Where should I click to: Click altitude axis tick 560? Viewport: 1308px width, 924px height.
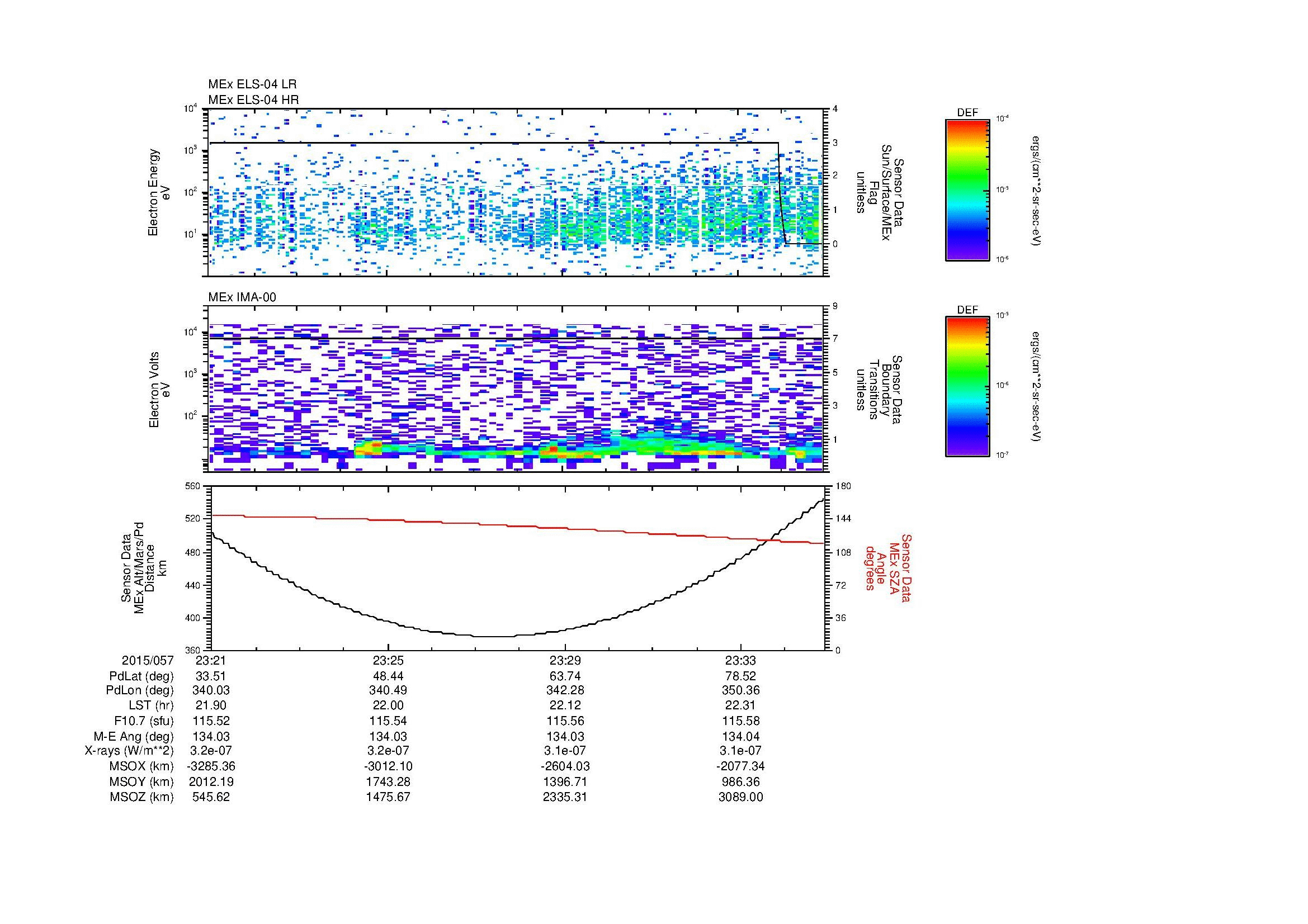(x=193, y=486)
